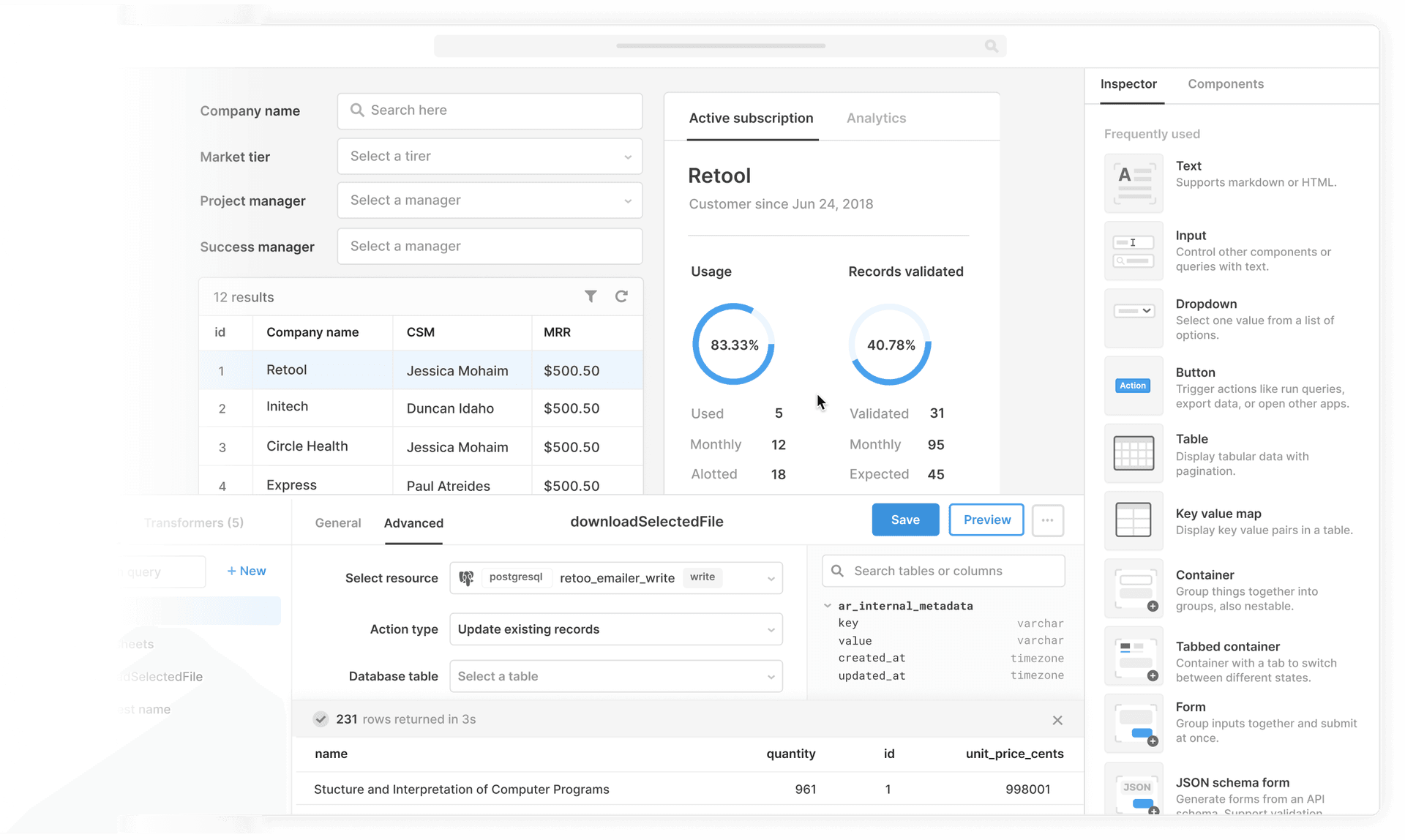Click the three-dots more options button
This screenshot has width=1405, height=840.
click(1048, 520)
